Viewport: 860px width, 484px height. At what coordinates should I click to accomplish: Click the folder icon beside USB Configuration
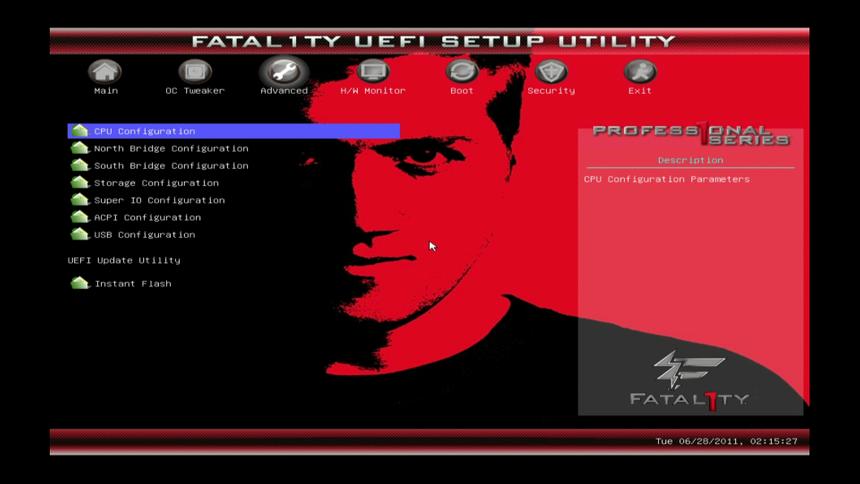coord(80,234)
